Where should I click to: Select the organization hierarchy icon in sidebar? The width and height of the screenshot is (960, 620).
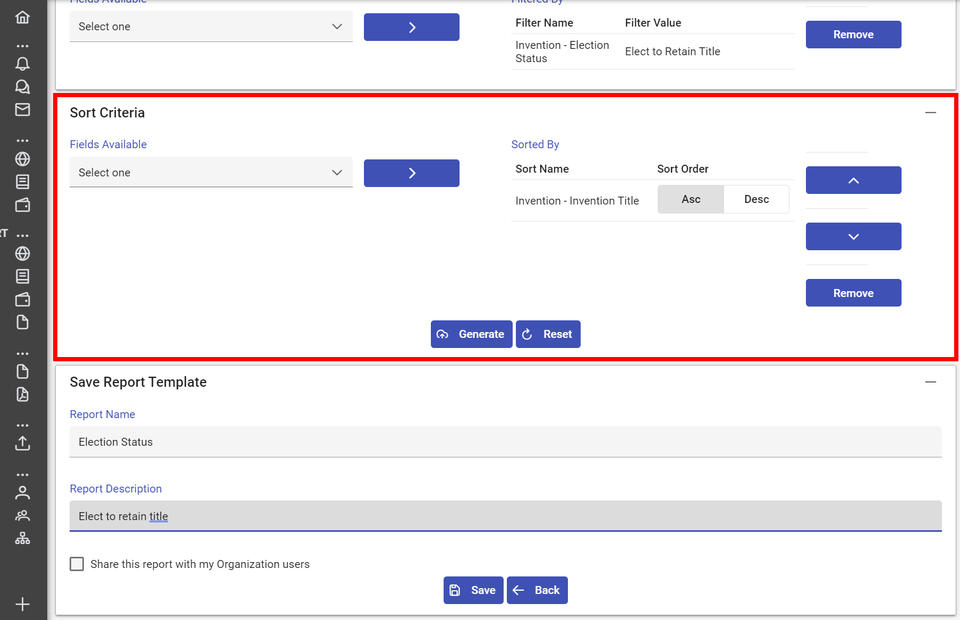pyautogui.click(x=24, y=538)
